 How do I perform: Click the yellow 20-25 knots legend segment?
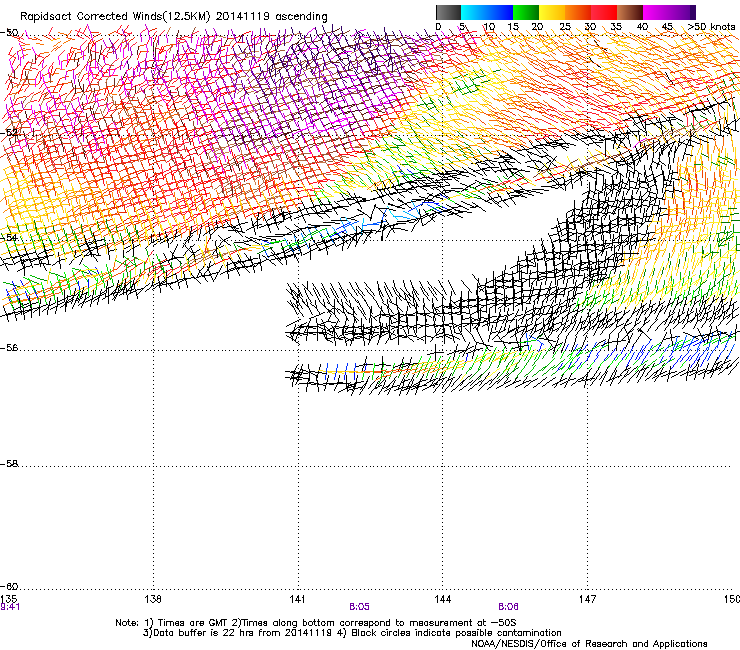[x=552, y=12]
